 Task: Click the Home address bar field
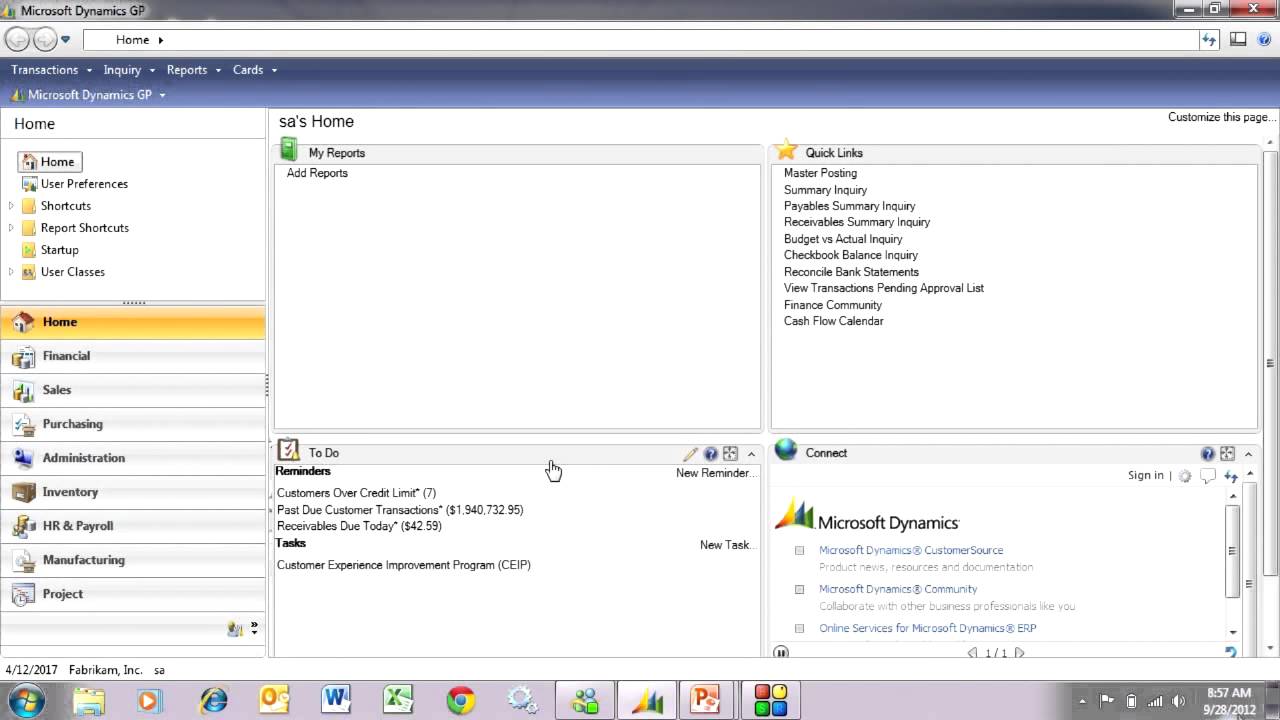(640, 40)
